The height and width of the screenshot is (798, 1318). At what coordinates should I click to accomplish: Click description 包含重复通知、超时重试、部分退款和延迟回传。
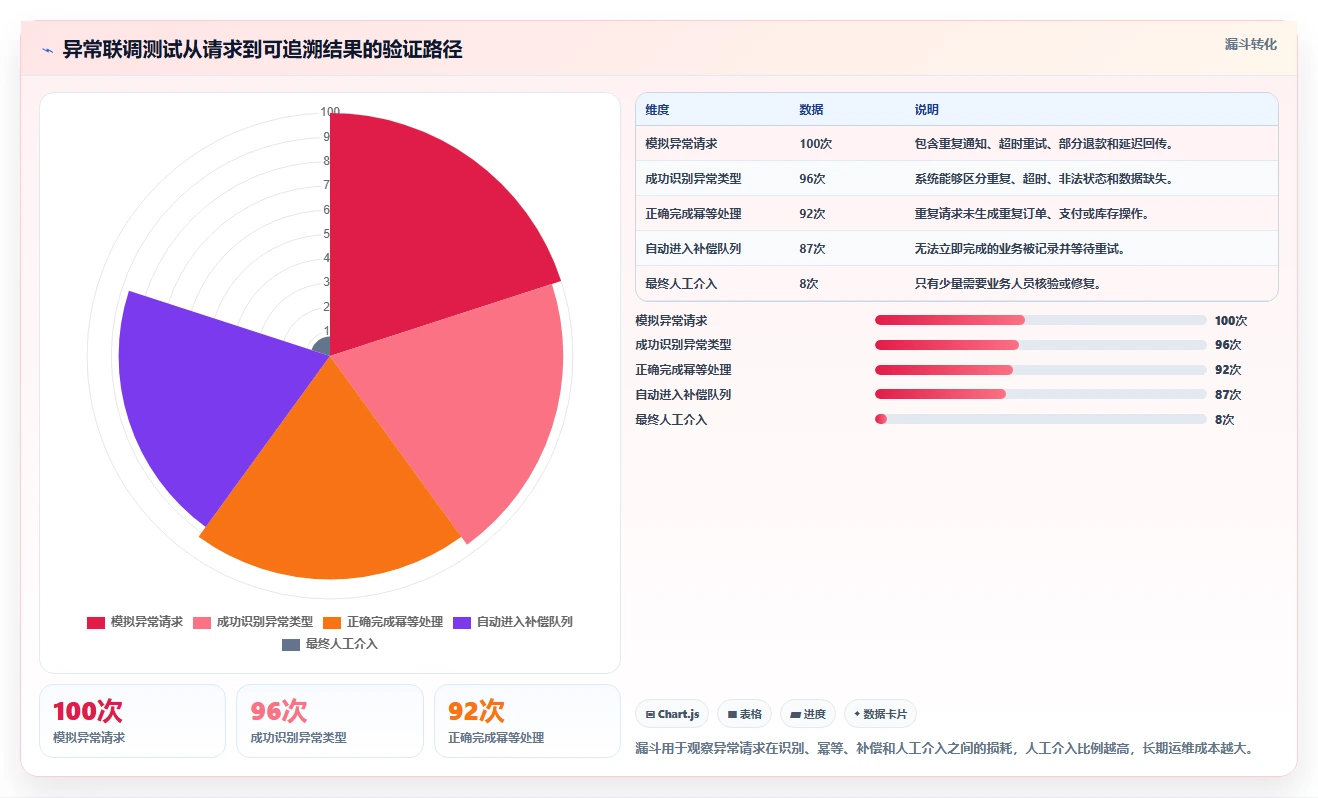1044,144
